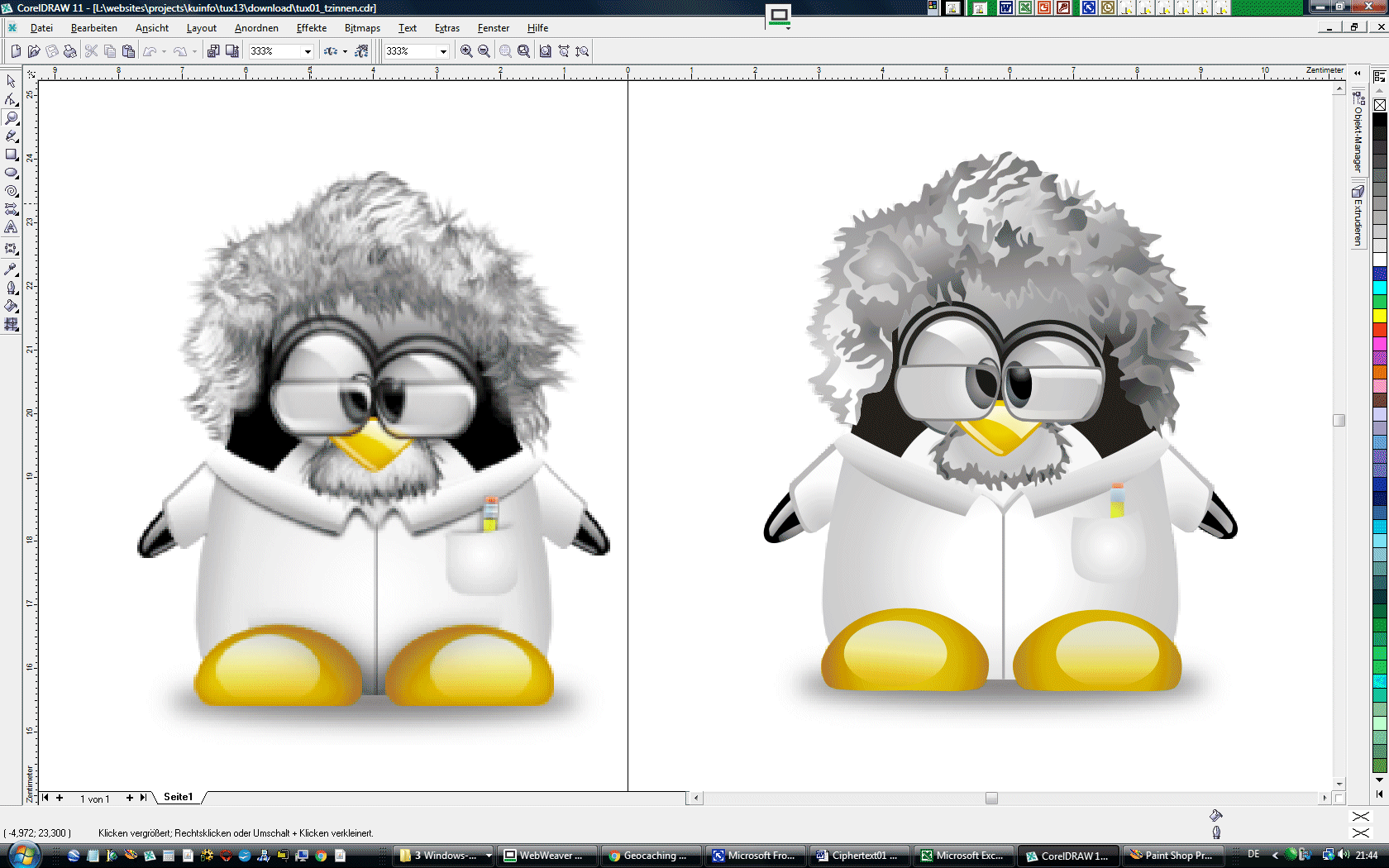Click the Undo arrow

(x=150, y=51)
